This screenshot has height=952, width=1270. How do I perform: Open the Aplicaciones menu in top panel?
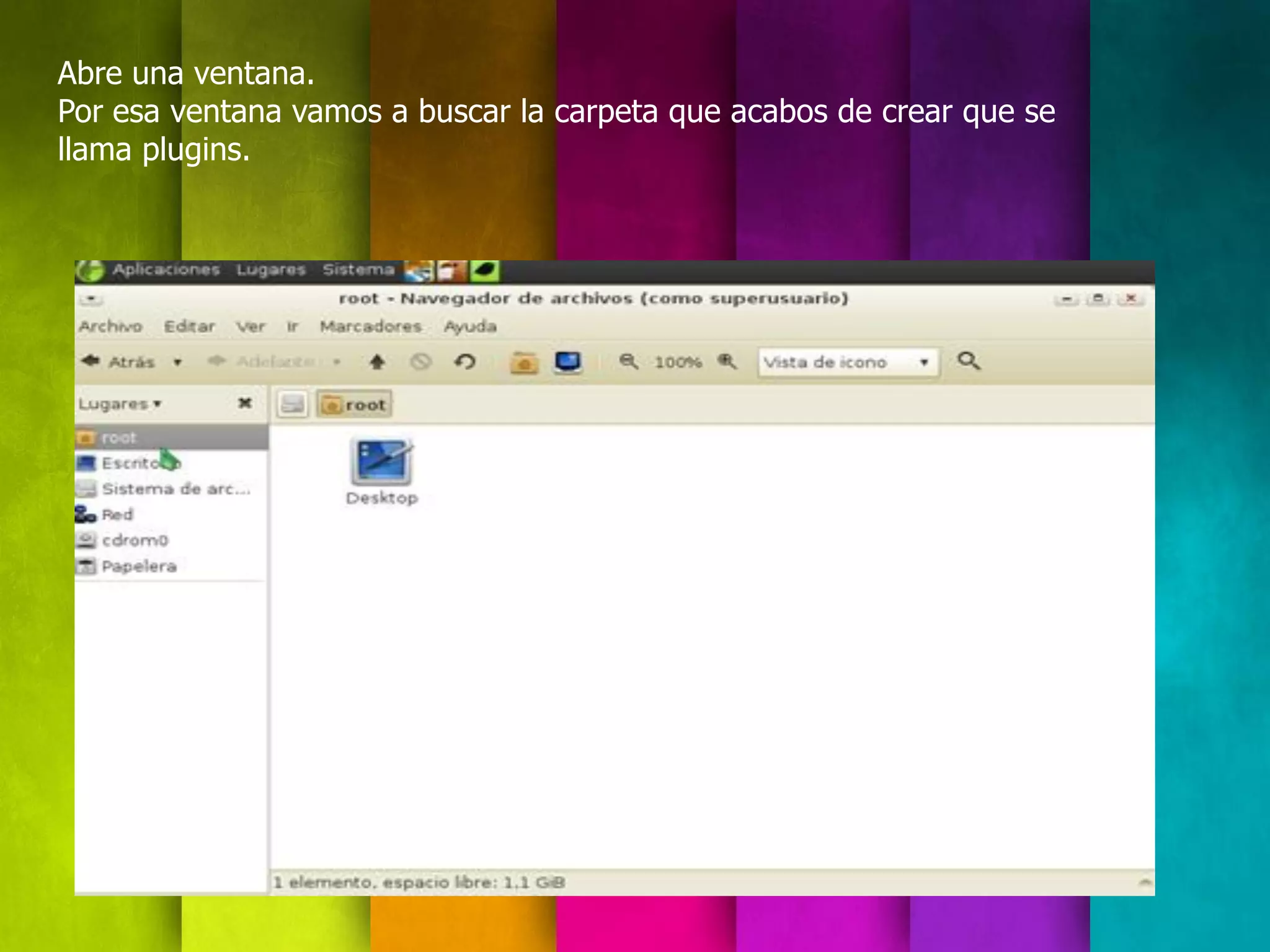[166, 270]
